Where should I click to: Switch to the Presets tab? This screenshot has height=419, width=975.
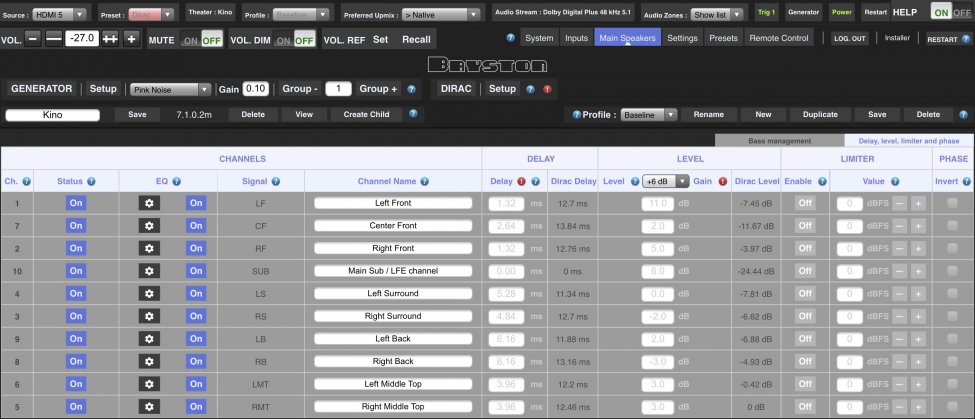(722, 38)
